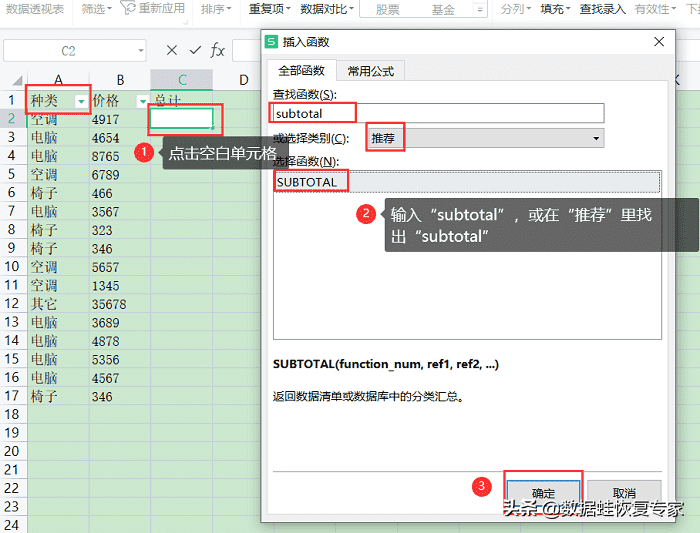The image size is (700, 533).
Task: Open the 筛选 dropdown in ribbon
Action: point(96,8)
